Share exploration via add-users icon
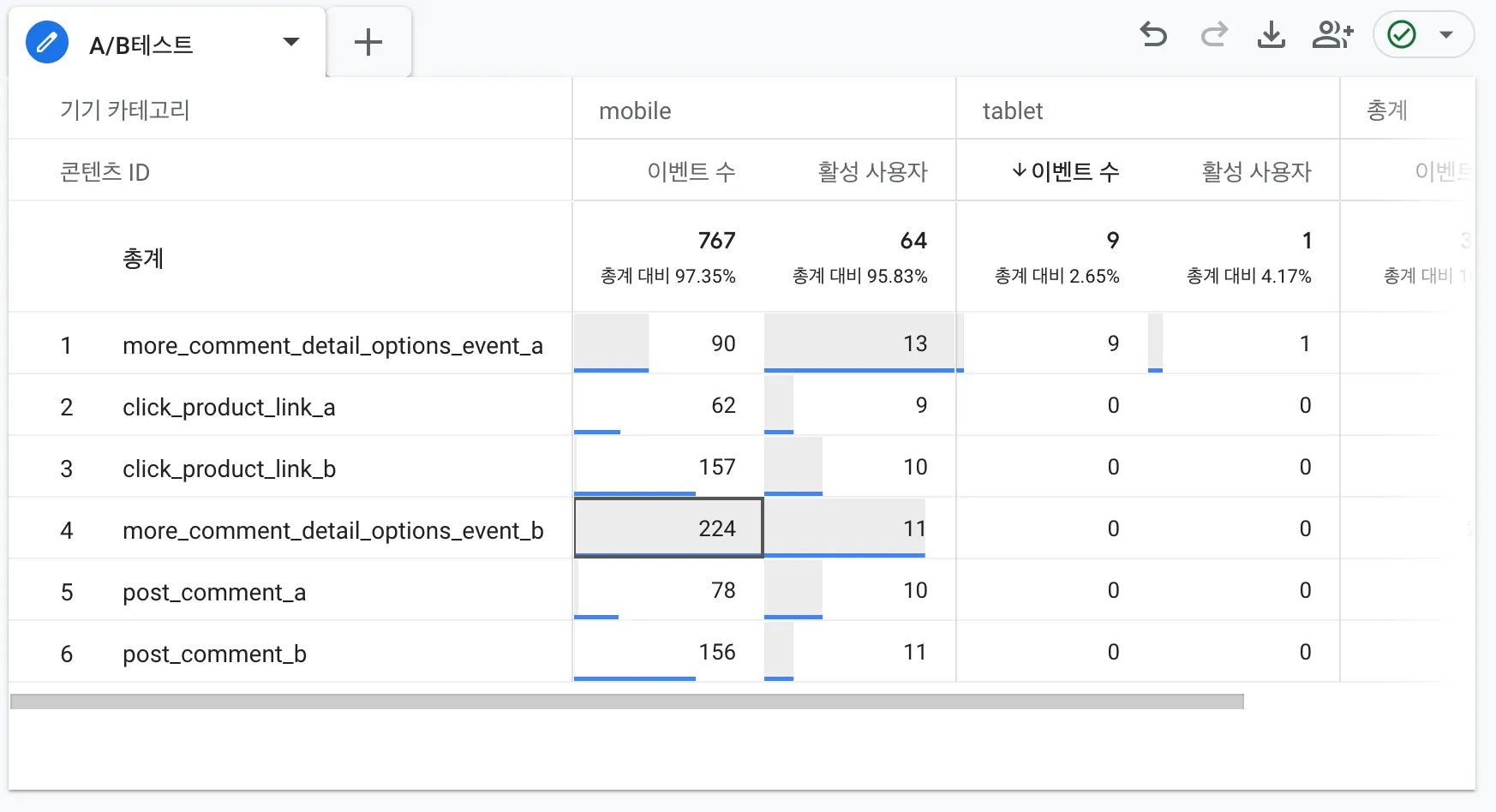Screen dimensions: 1496x812 [x=1331, y=35]
